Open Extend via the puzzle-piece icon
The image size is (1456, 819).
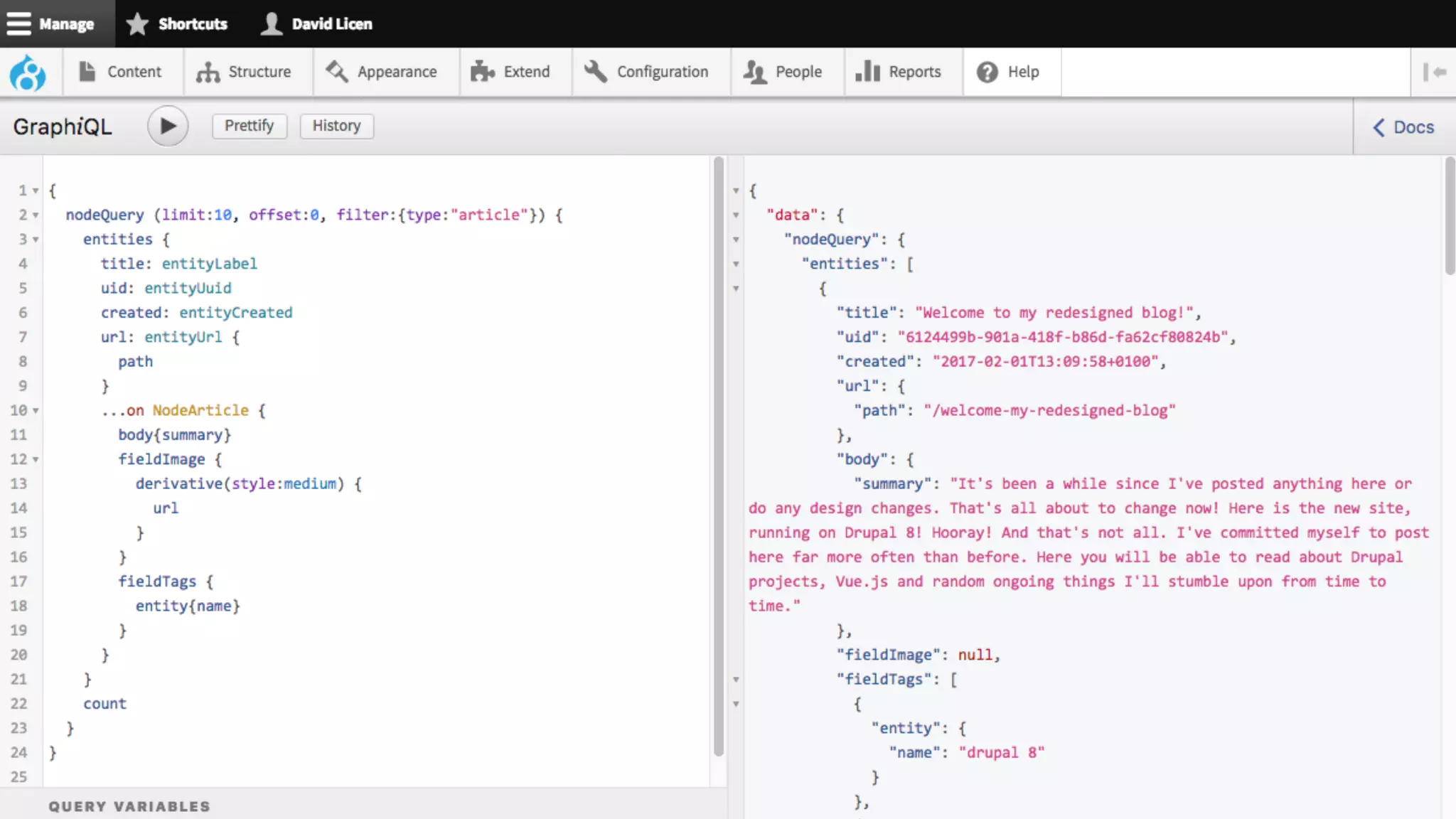click(483, 72)
